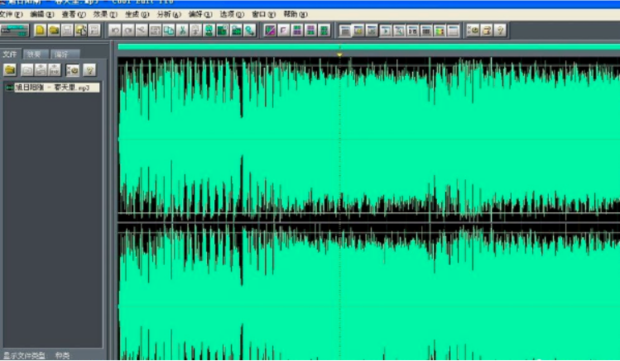Open the window icon with a play arrow
The image size is (620, 361).
(x=386, y=30)
